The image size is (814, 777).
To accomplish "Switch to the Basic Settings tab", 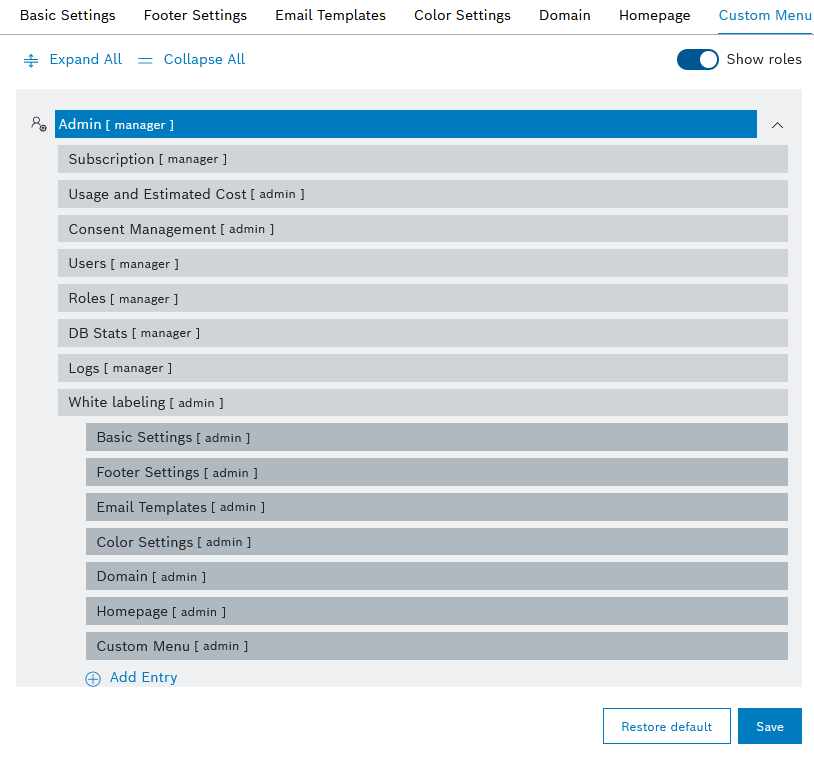I will click(x=67, y=16).
